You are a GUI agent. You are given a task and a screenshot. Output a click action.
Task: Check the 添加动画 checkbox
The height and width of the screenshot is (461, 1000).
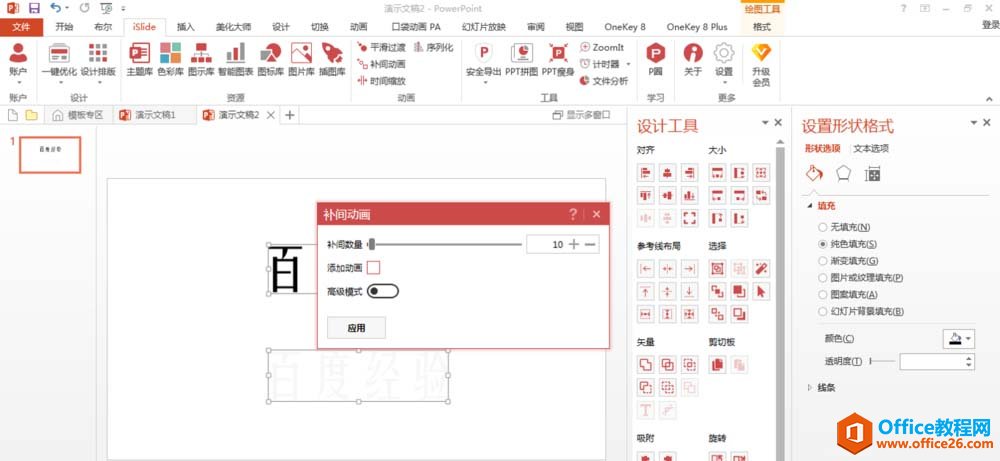374,267
